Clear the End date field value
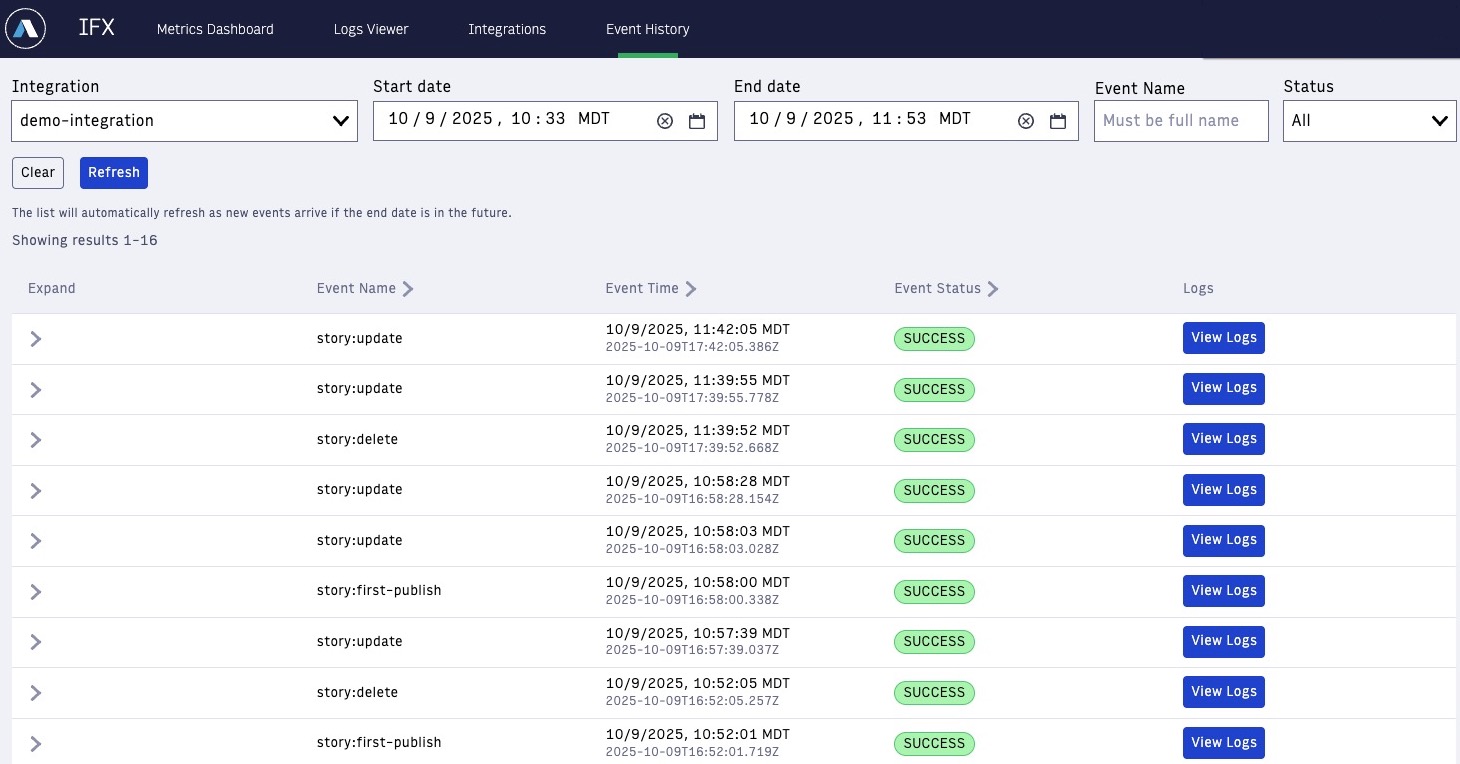This screenshot has height=764, width=1460. click(x=1026, y=121)
